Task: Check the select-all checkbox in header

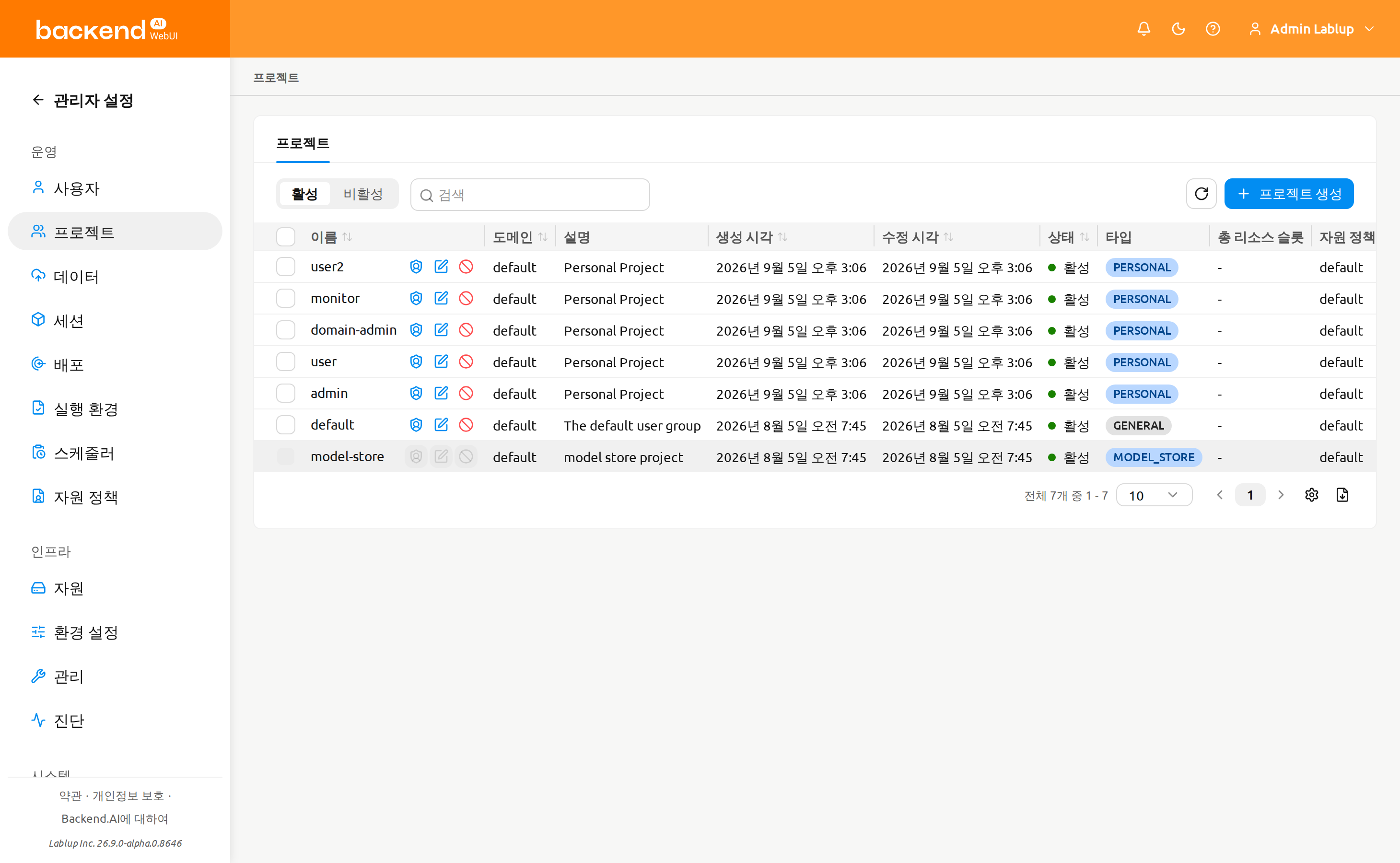Action: coord(286,237)
